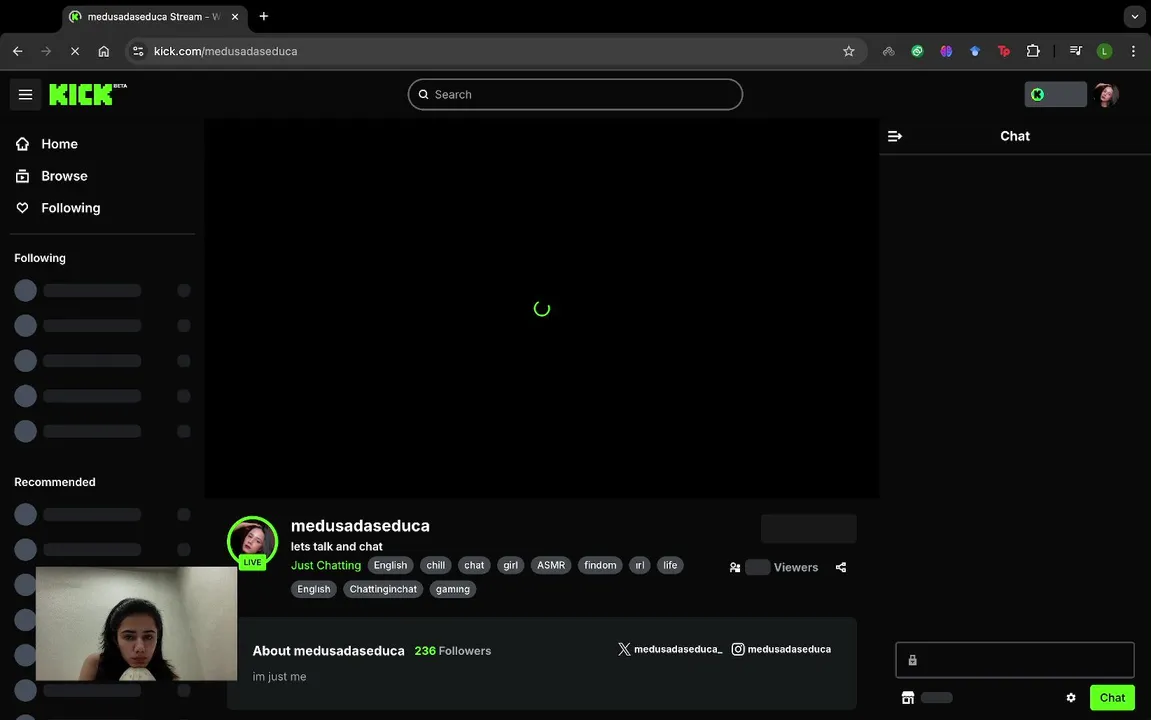Click the streamer's LIVE avatar

tap(253, 542)
